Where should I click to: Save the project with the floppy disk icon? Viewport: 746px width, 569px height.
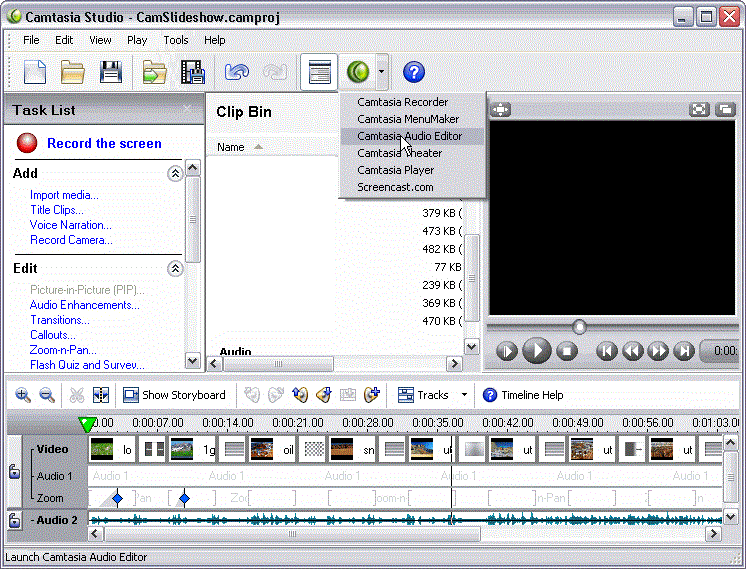[x=110, y=72]
